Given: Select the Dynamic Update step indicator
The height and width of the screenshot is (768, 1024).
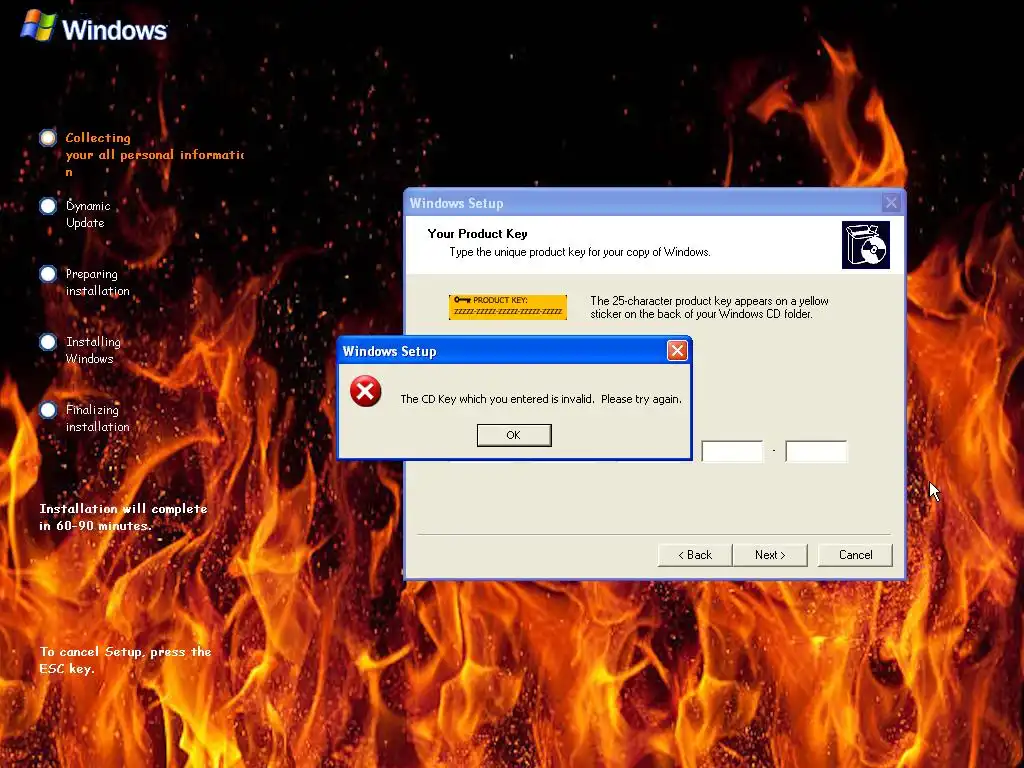Looking at the screenshot, I should (x=48, y=206).
